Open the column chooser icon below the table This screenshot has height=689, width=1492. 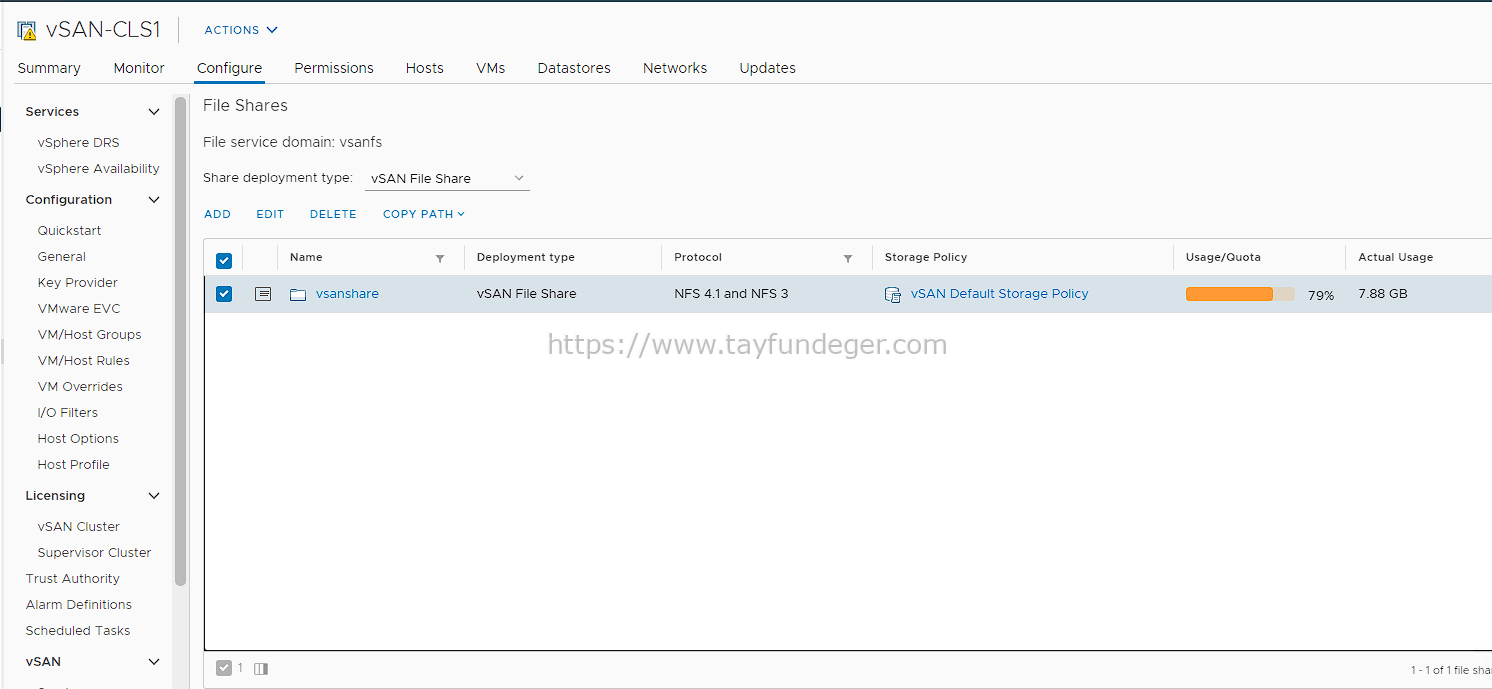(261, 668)
